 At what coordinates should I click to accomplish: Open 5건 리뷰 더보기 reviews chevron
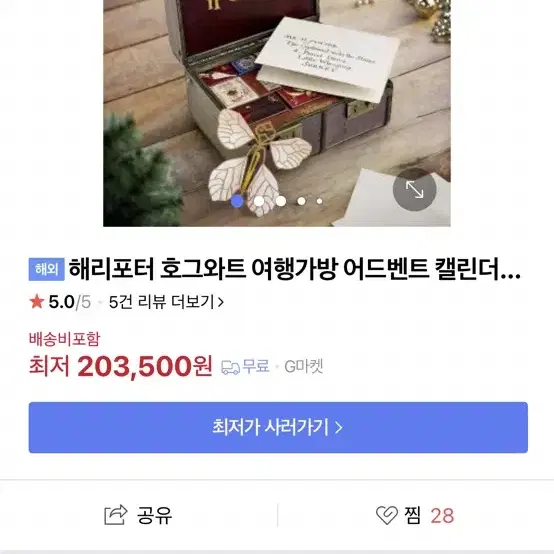point(221,302)
